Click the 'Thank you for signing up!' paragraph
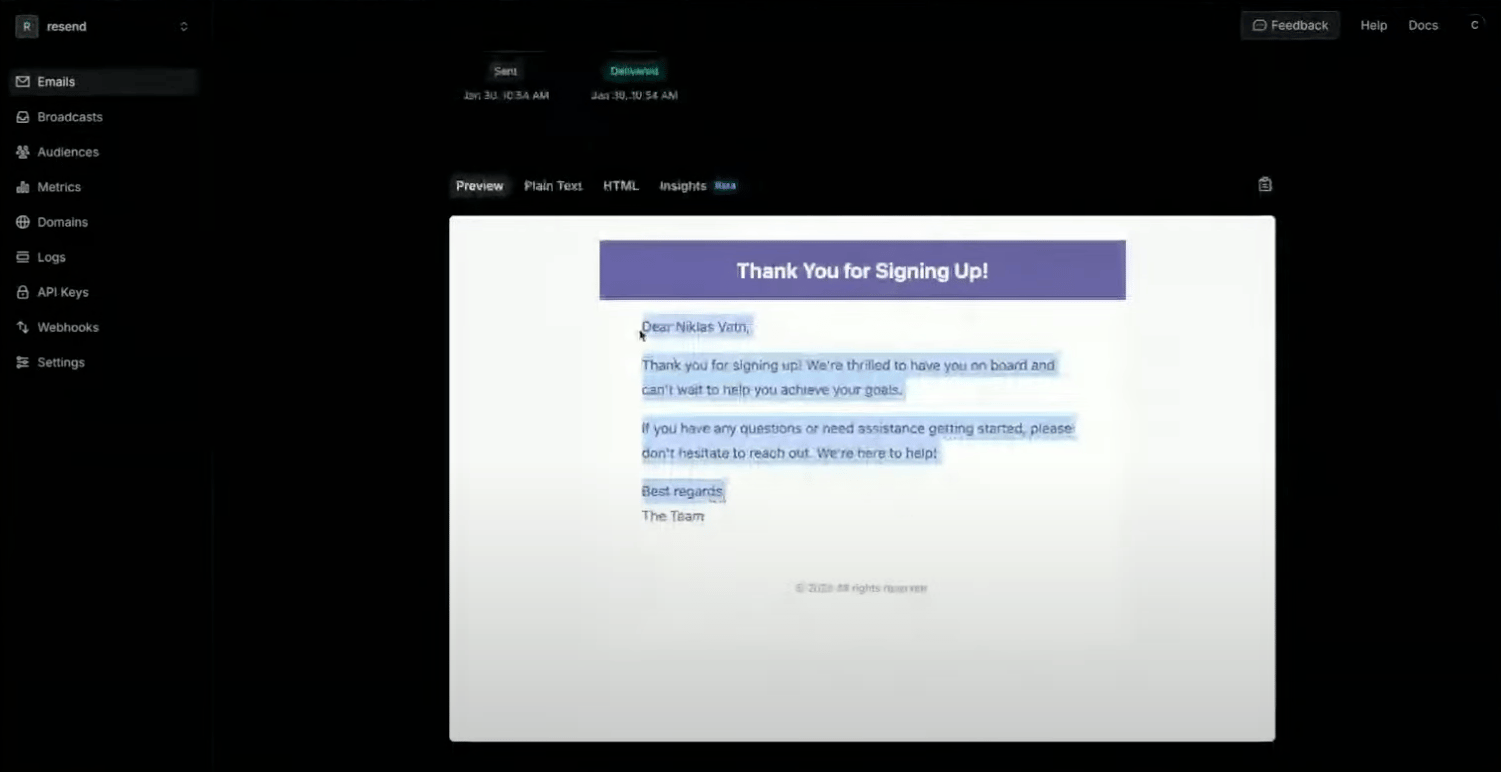The width and height of the screenshot is (1501, 772). pos(849,378)
